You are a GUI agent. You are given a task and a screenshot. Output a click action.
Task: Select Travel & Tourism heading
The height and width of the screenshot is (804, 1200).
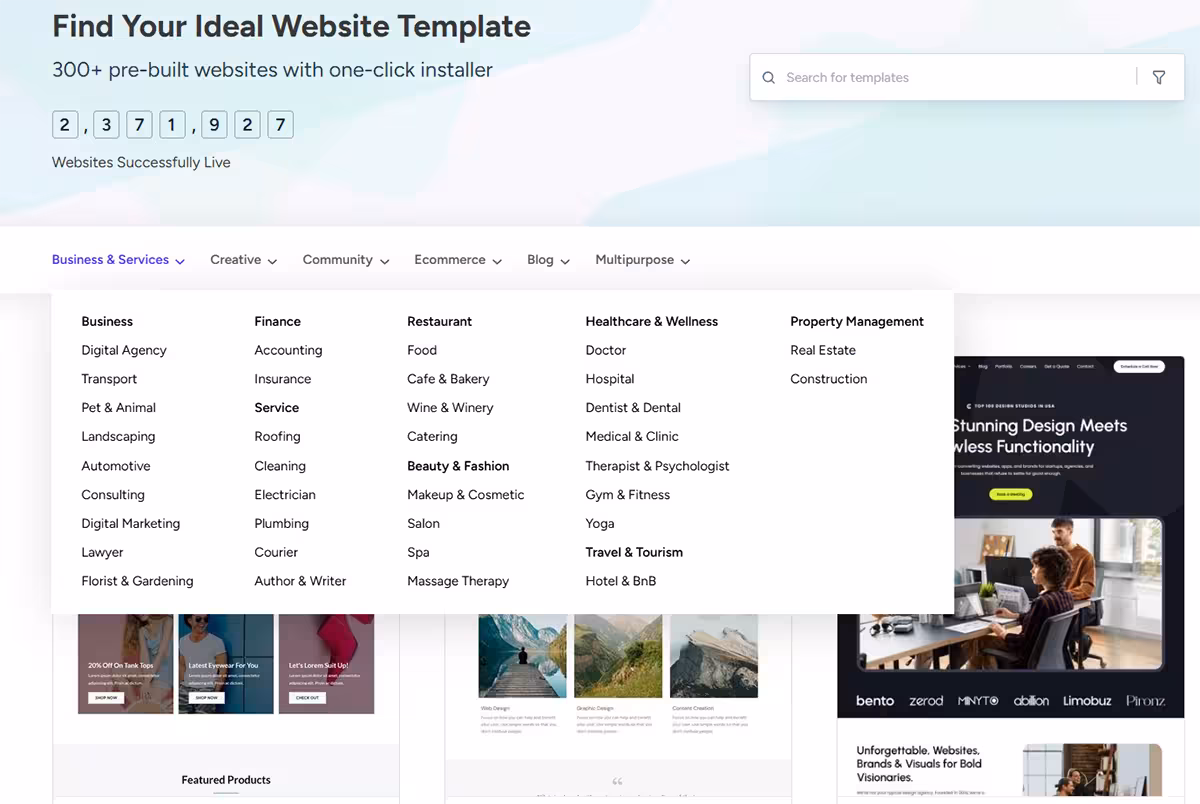tap(634, 552)
